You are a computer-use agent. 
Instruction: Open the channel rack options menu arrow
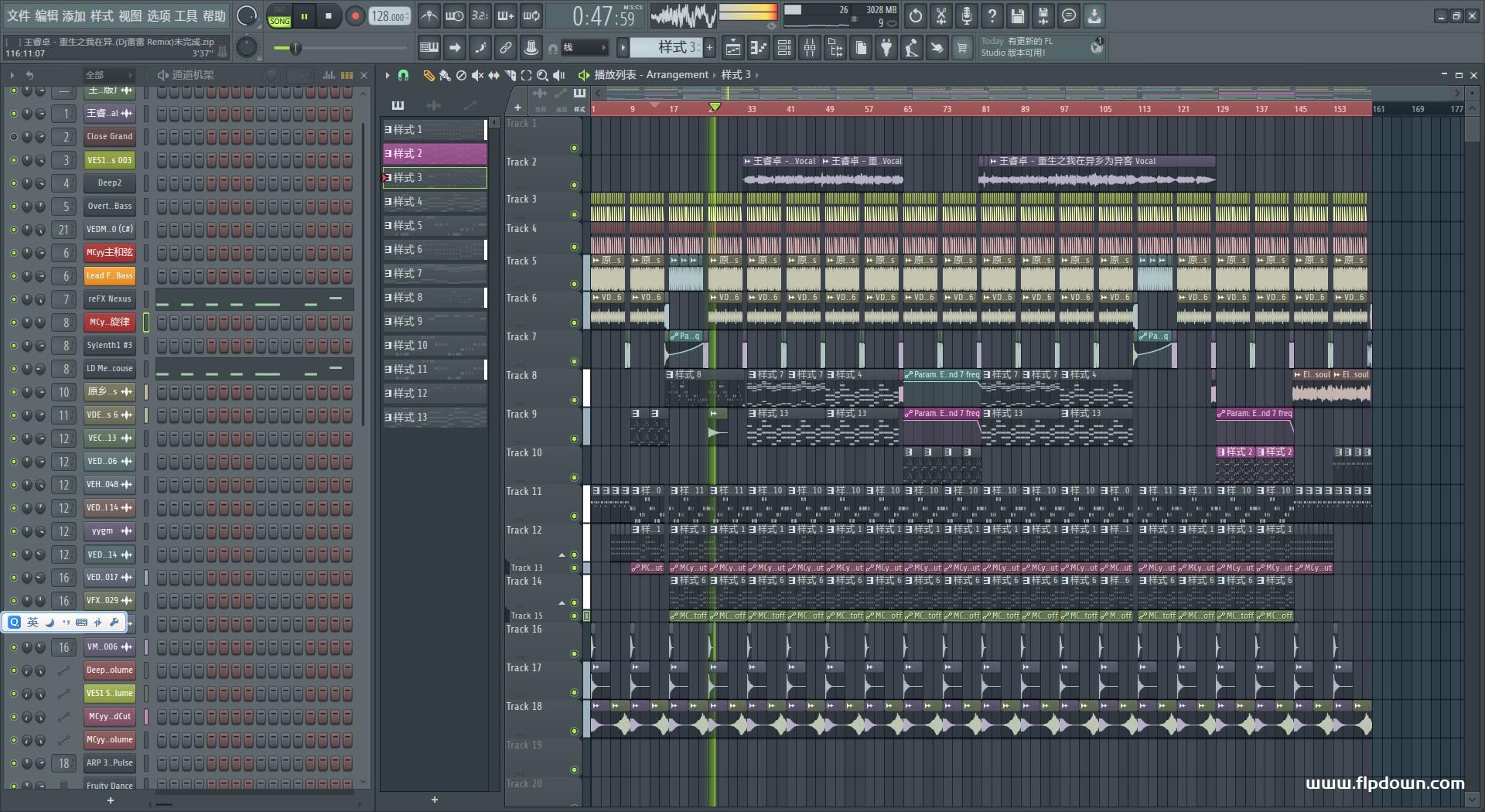click(x=12, y=75)
